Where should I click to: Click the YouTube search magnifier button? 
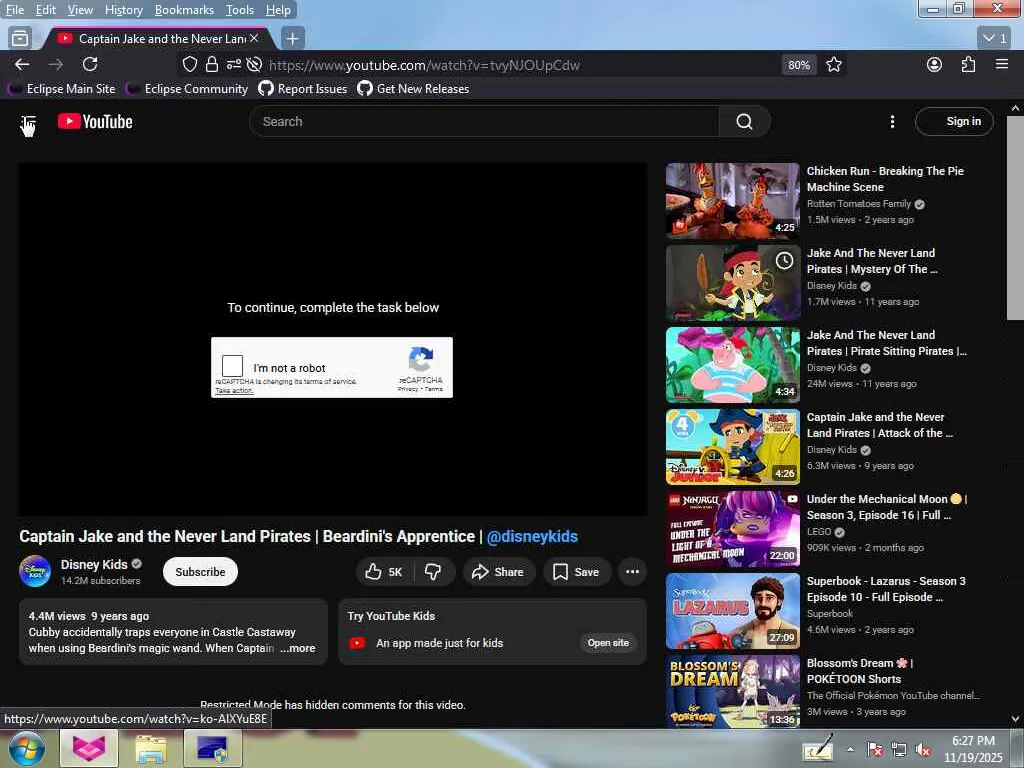click(744, 121)
